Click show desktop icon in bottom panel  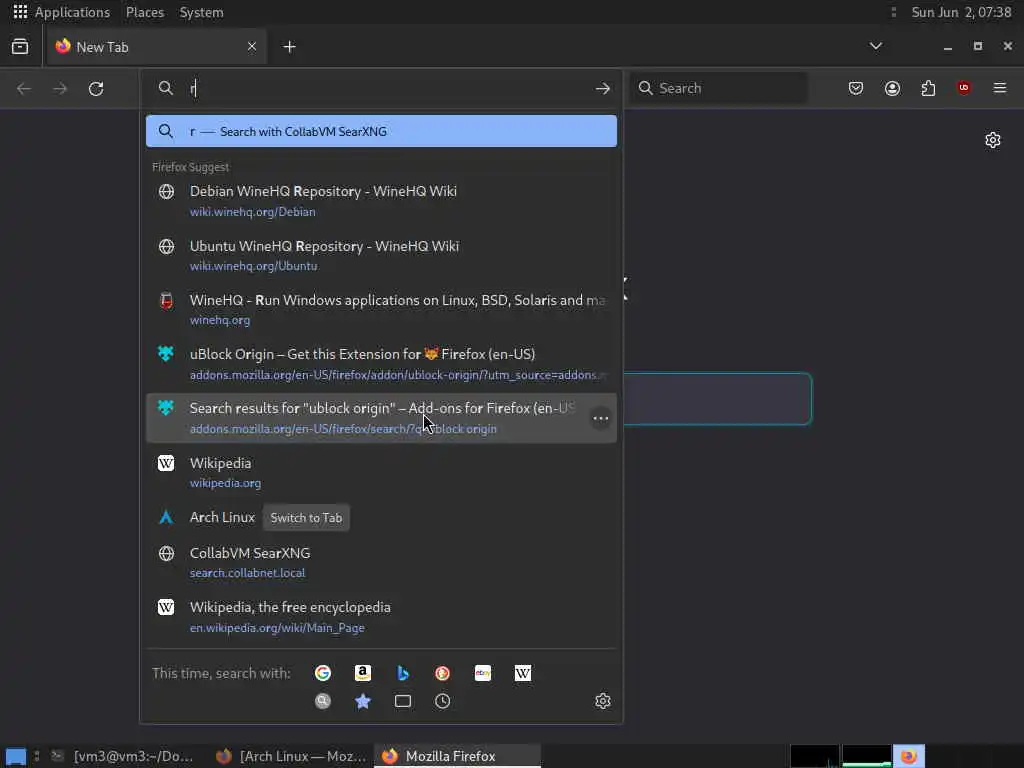(x=16, y=757)
